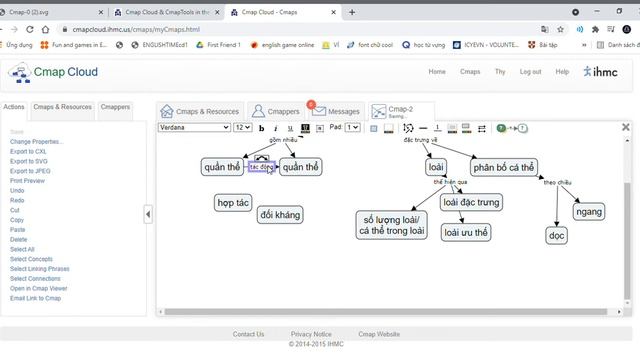640x360 pixels.
Task: Click the Cmap Cloud logo
Action: tap(53, 73)
